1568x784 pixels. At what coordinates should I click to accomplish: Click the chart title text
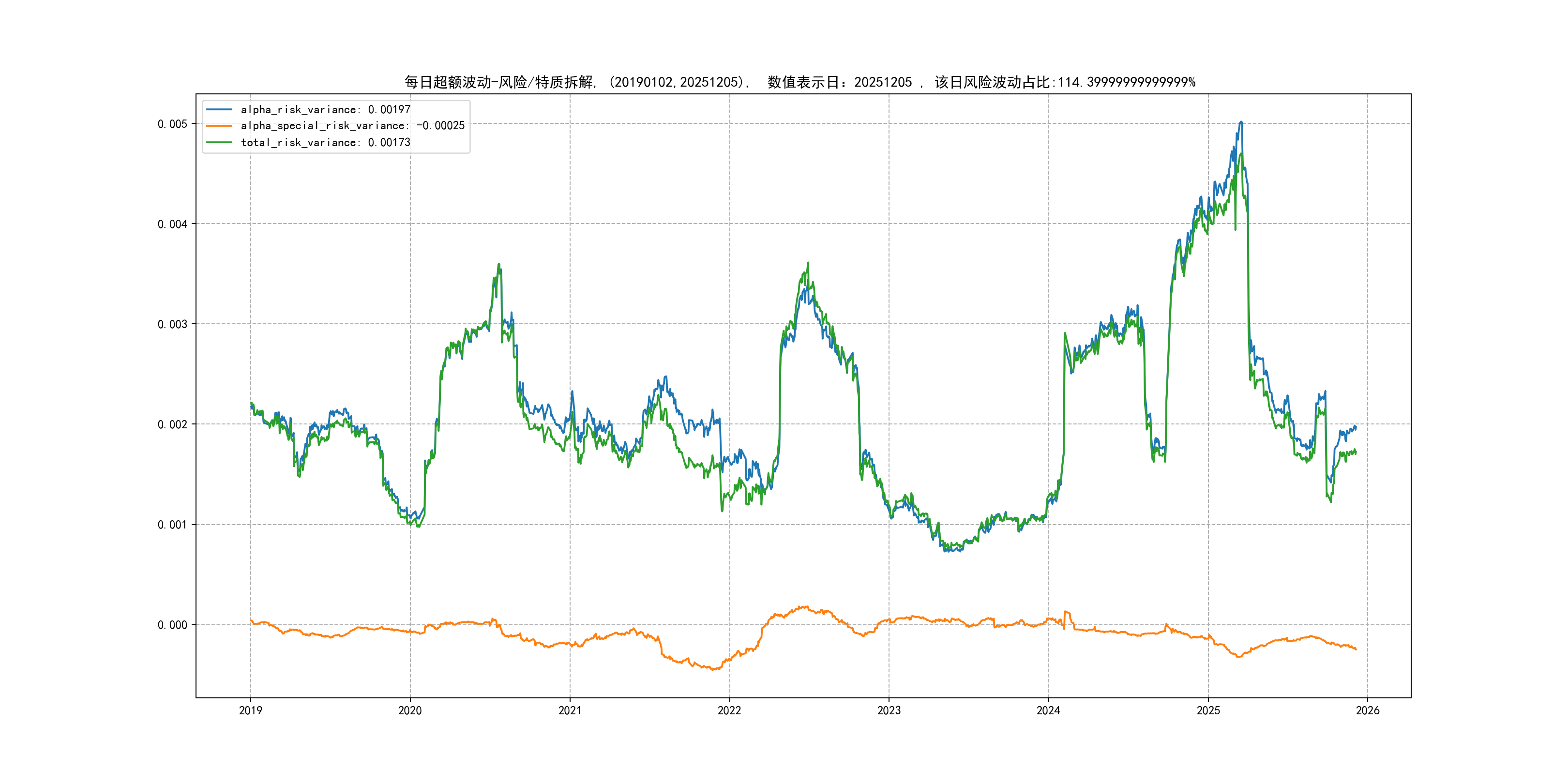tap(800, 82)
